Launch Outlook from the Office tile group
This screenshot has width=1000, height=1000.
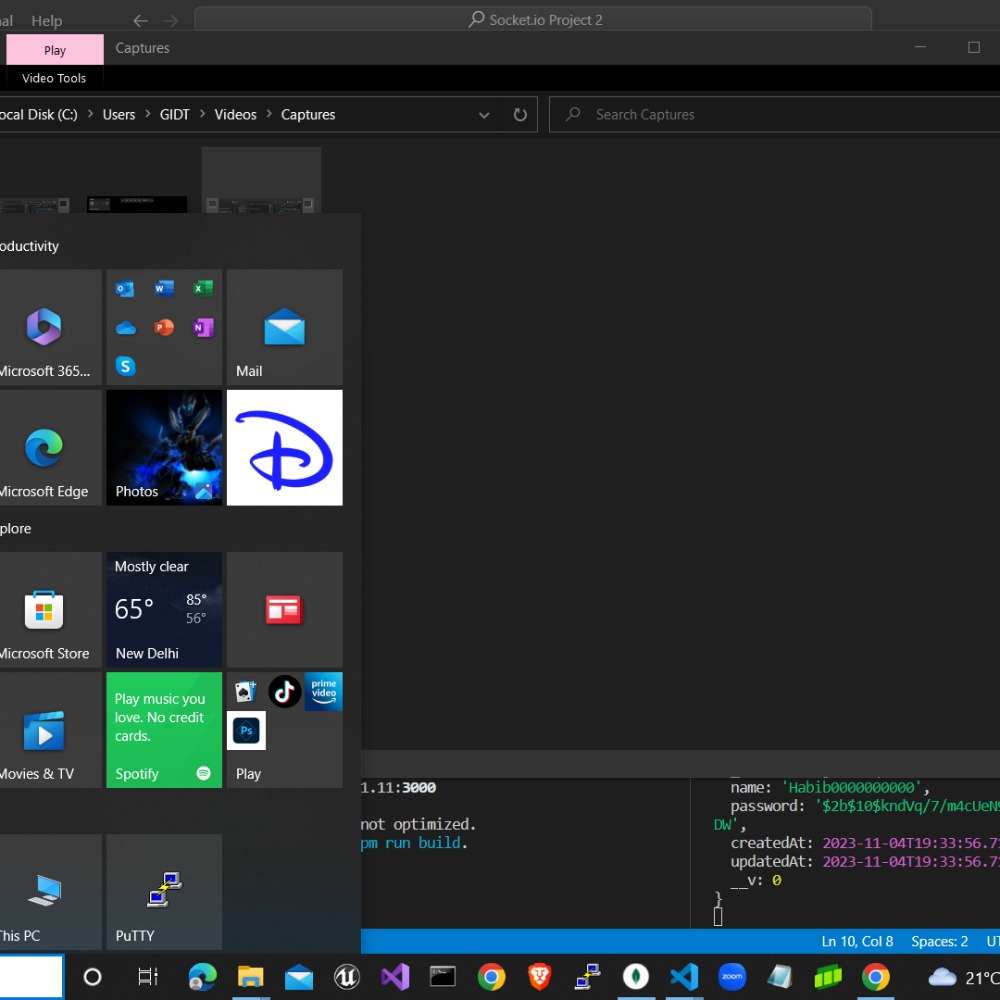click(x=125, y=289)
